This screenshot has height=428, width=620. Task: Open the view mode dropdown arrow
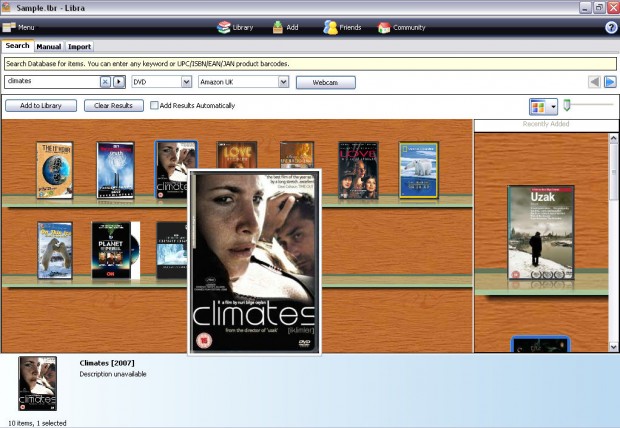pyautogui.click(x=553, y=107)
